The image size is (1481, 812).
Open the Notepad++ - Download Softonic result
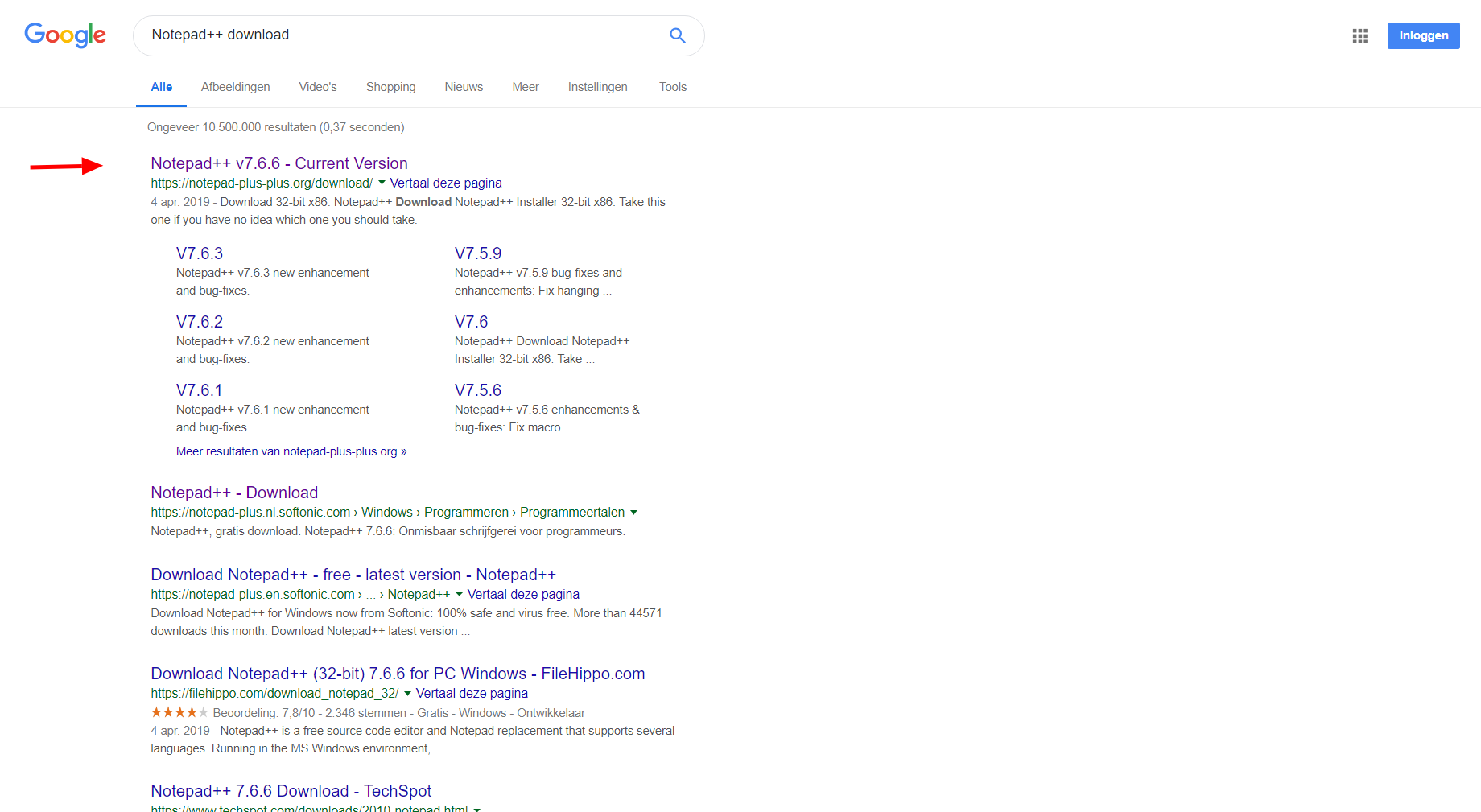(234, 493)
